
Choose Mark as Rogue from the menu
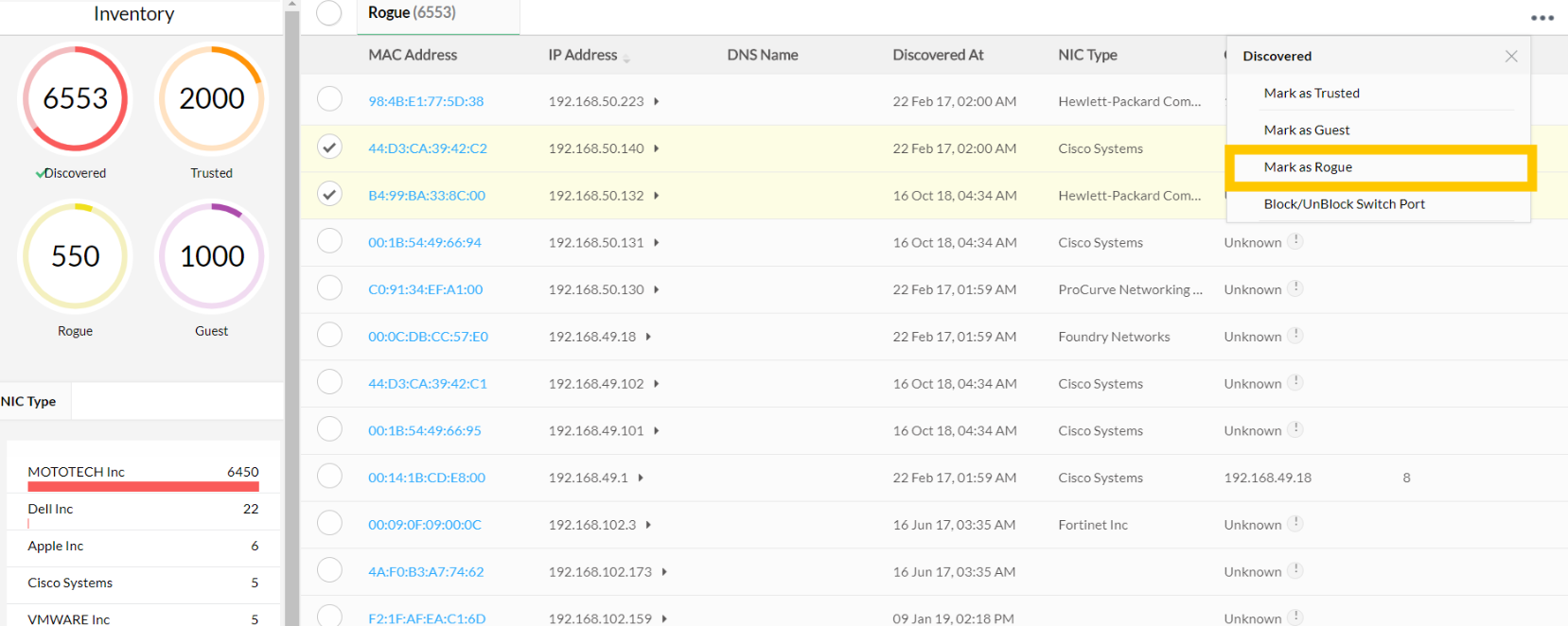[1308, 167]
